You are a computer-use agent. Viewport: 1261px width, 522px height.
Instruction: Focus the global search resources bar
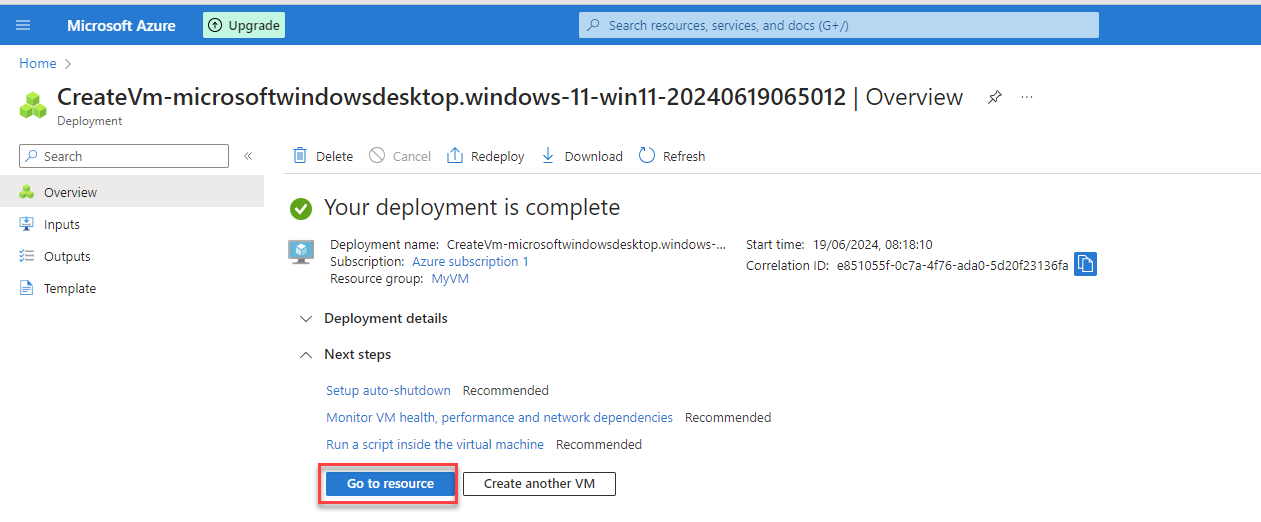click(838, 25)
